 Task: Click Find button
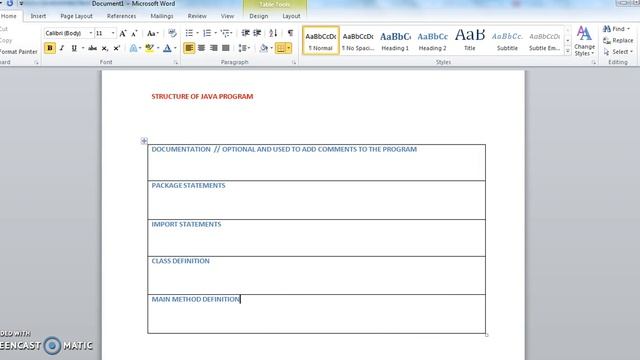616,29
